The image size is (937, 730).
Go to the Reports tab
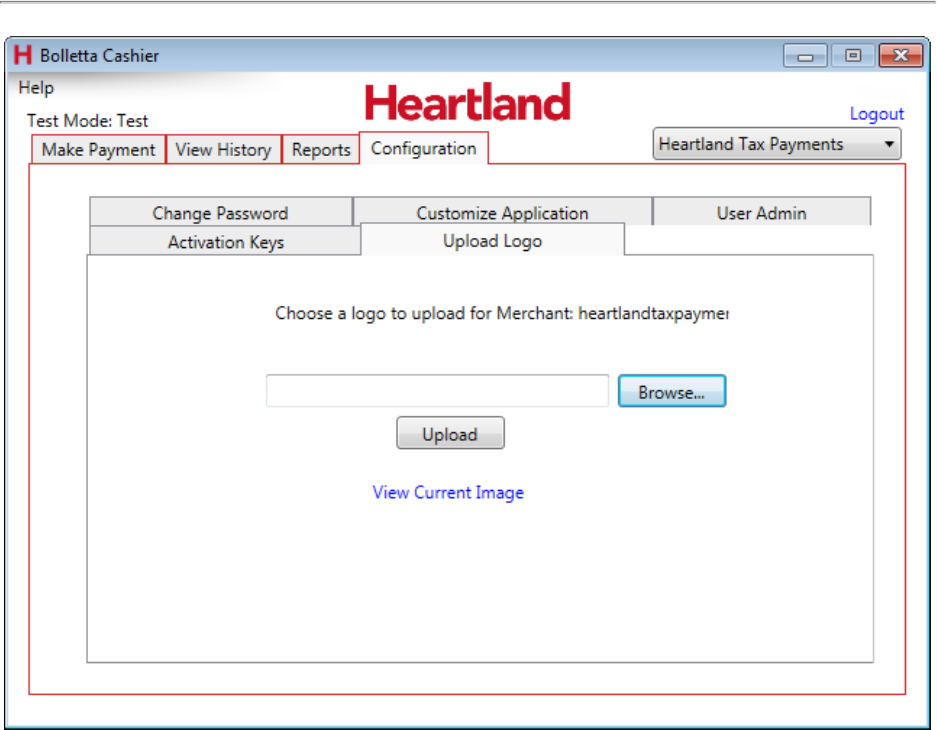321,149
